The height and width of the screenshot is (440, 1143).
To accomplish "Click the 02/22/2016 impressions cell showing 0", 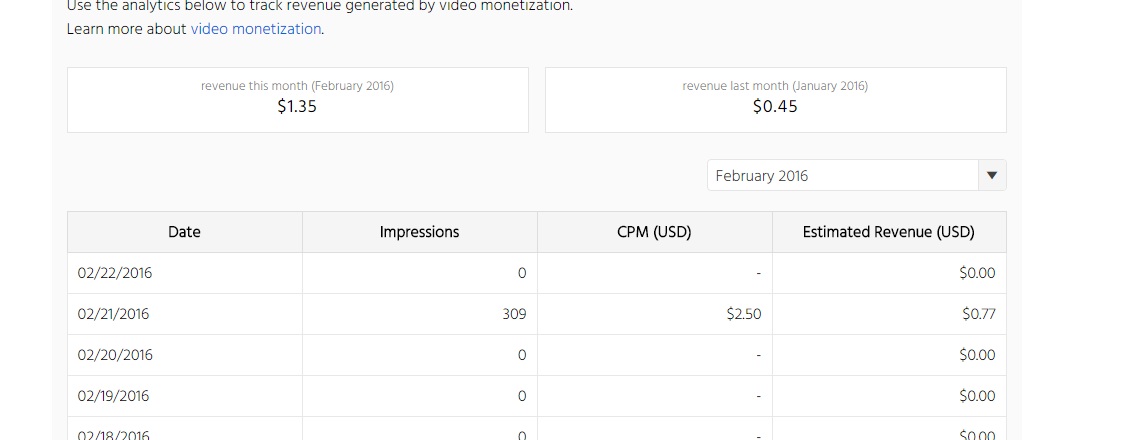I will pos(521,273).
